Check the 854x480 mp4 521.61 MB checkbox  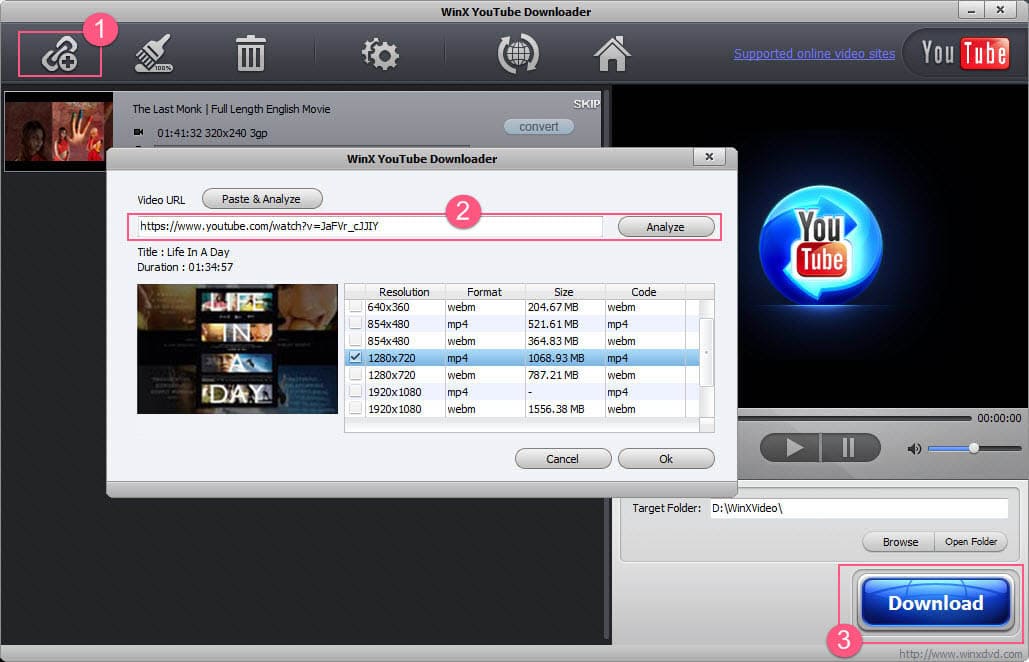pos(355,323)
